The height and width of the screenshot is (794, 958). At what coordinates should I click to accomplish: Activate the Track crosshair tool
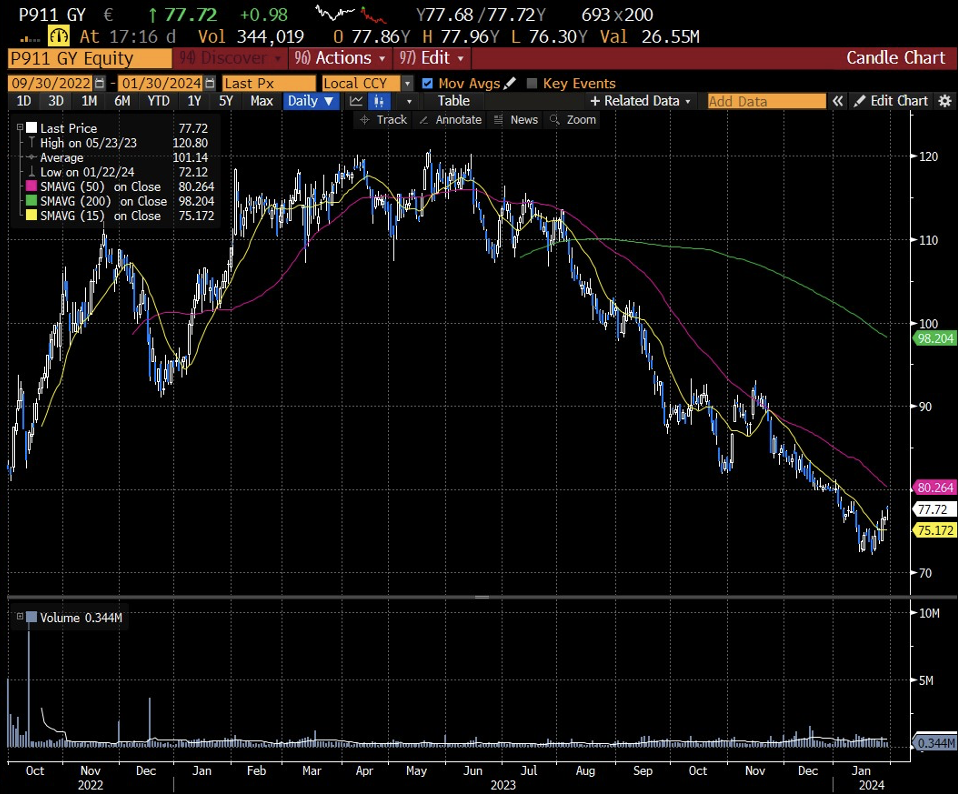pyautogui.click(x=384, y=120)
